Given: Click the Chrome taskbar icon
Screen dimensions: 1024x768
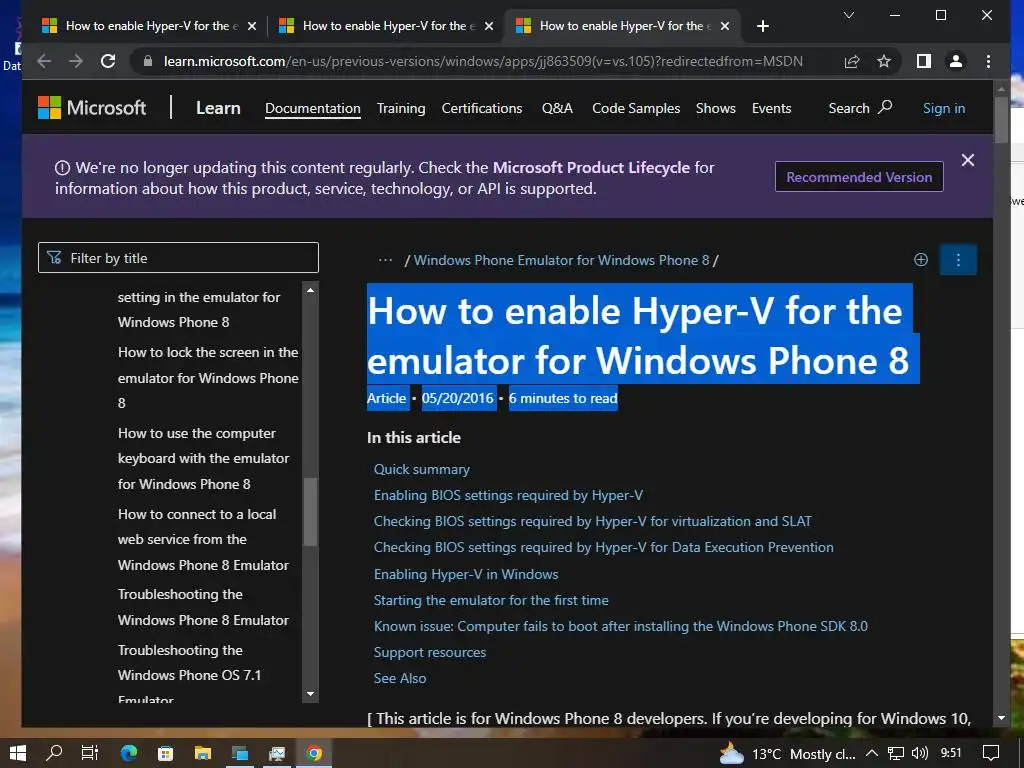Looking at the screenshot, I should pos(314,754).
